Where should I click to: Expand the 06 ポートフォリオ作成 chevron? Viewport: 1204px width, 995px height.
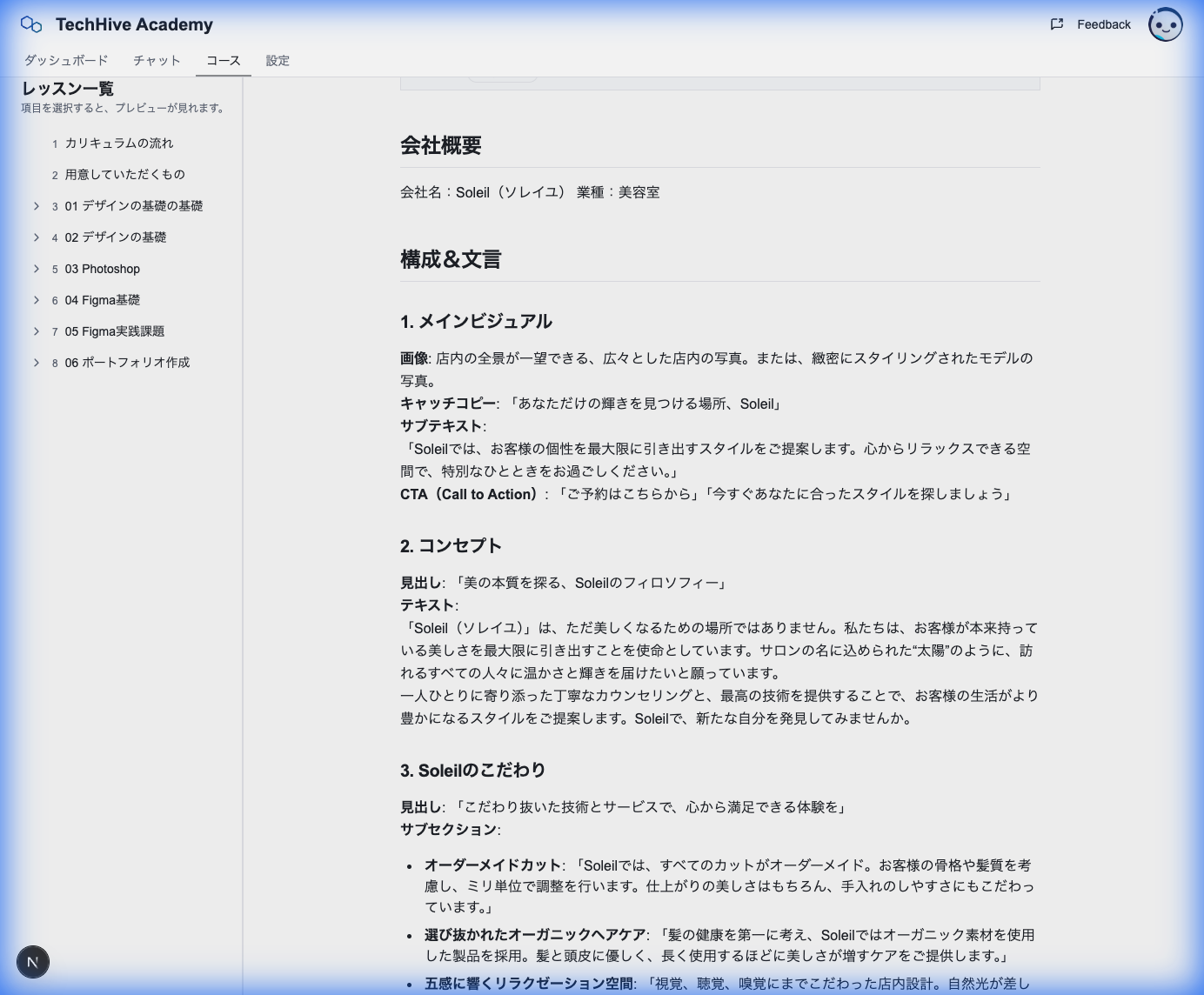coord(37,363)
